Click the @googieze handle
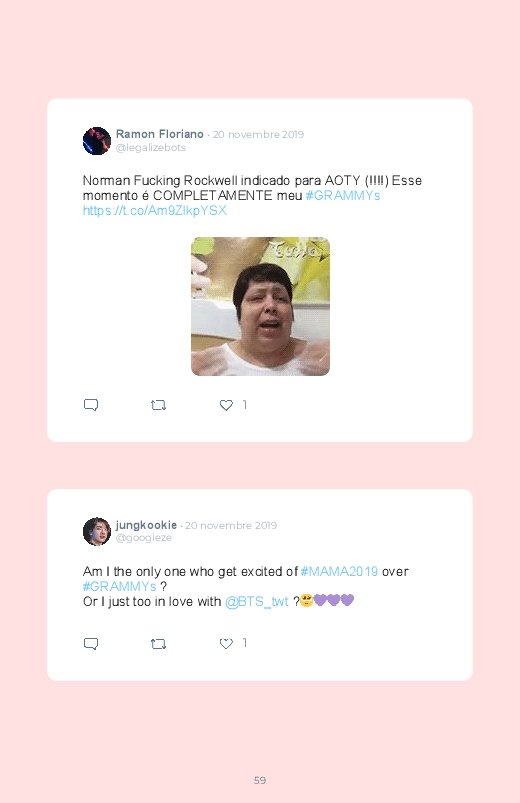The height and width of the screenshot is (803, 520). tap(144, 538)
